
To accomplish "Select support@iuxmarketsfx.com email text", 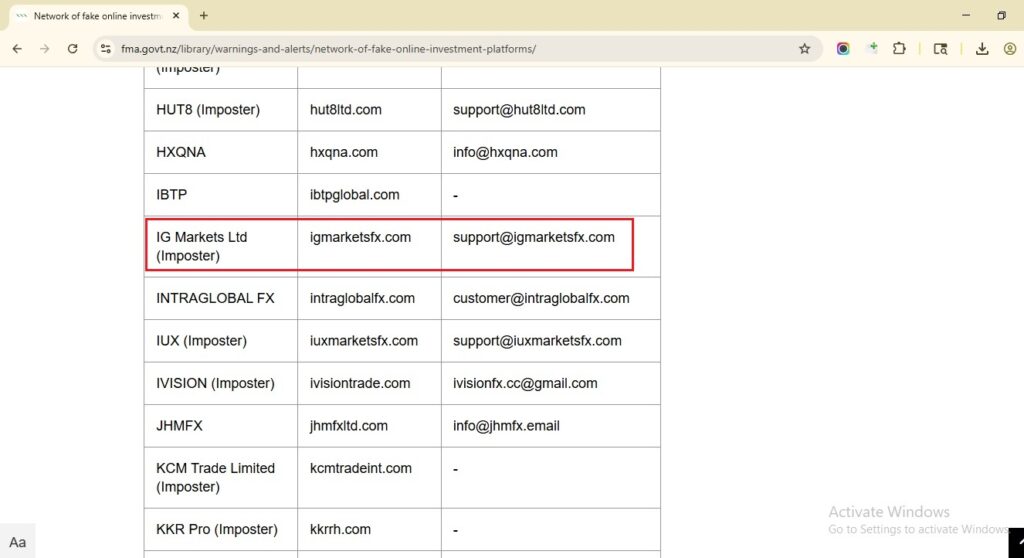I will point(537,340).
